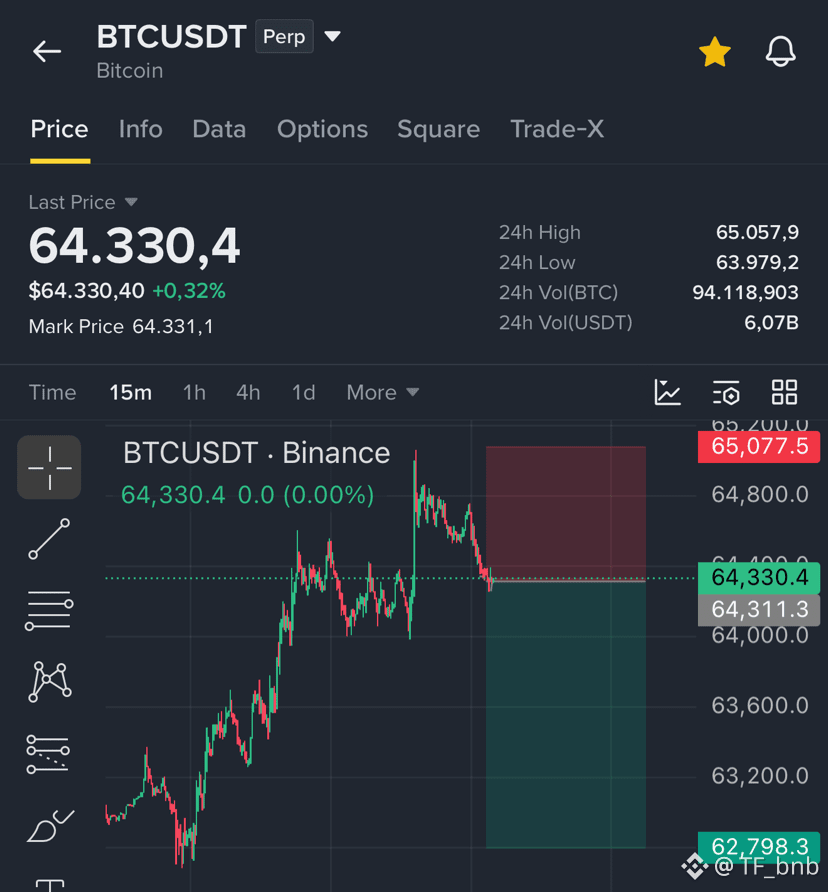Select the position projection tool

click(x=48, y=754)
